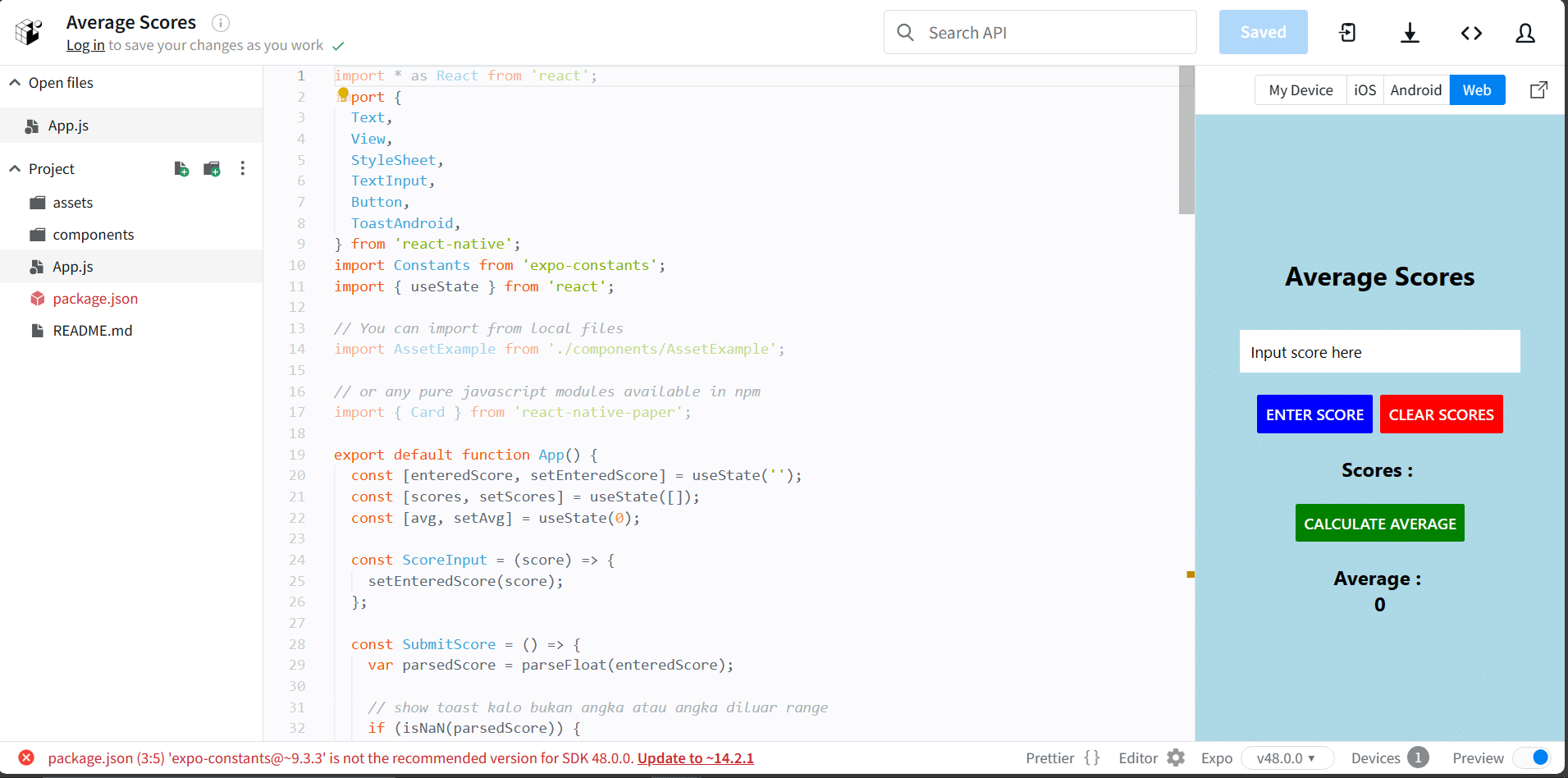Collapse the Project section
This screenshot has height=778, width=1568.
(15, 168)
